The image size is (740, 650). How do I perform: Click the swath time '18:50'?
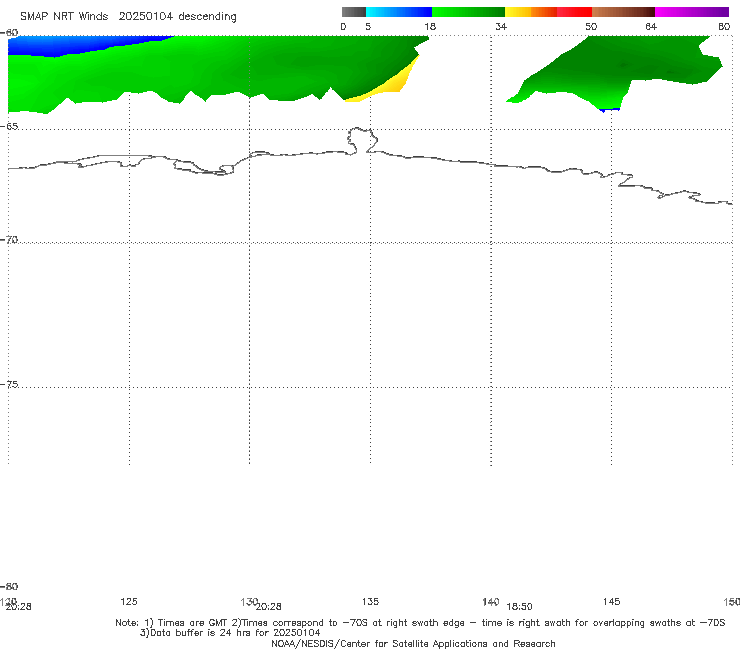click(x=520, y=607)
